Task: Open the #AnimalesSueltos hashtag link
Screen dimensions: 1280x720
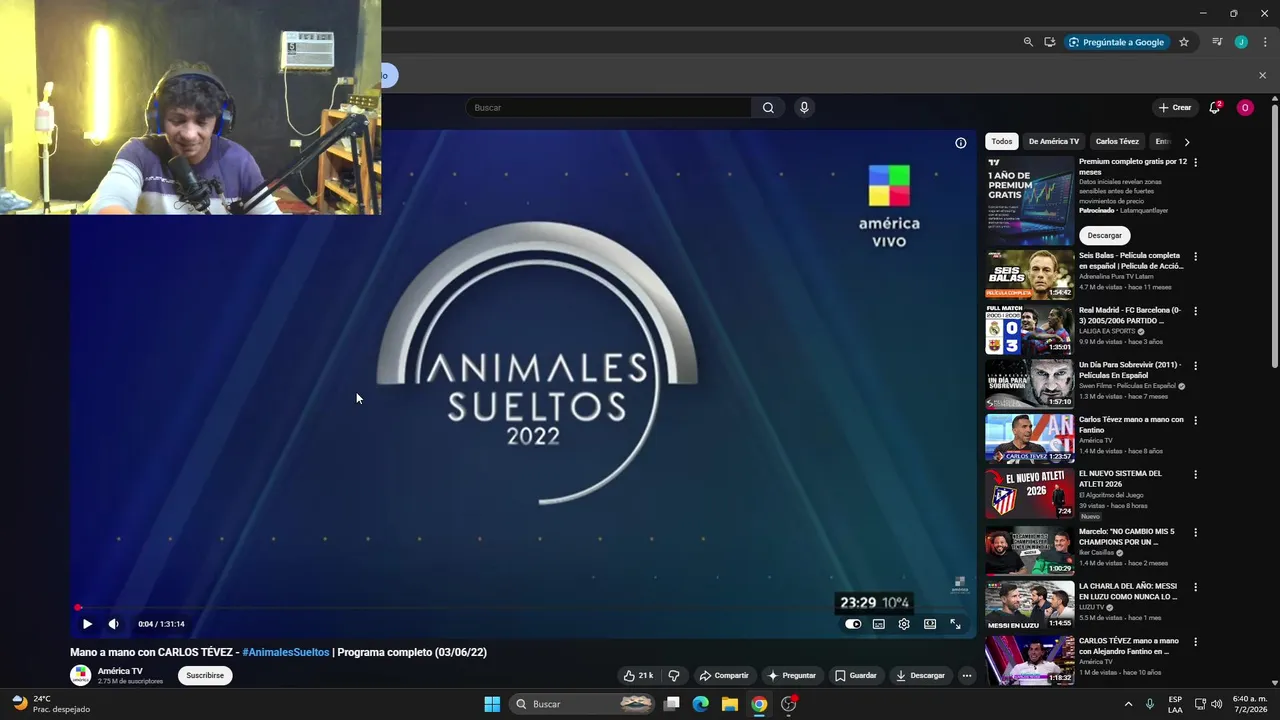Action: pos(286,652)
